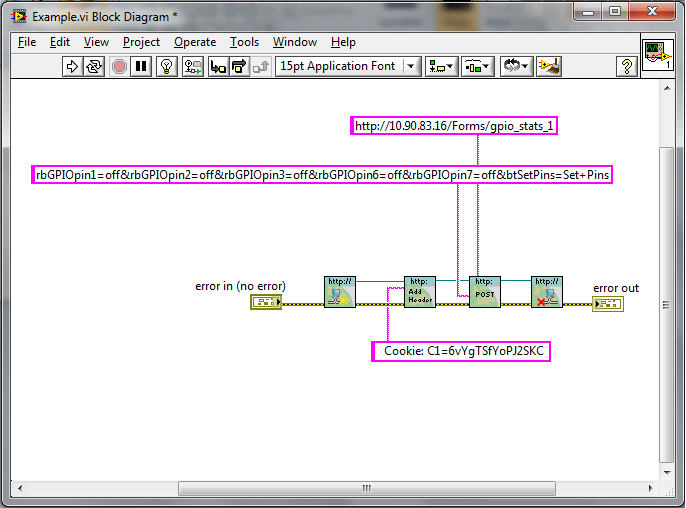The image size is (686, 508).
Task: Click the error in (no error) label
Action: click(x=240, y=286)
